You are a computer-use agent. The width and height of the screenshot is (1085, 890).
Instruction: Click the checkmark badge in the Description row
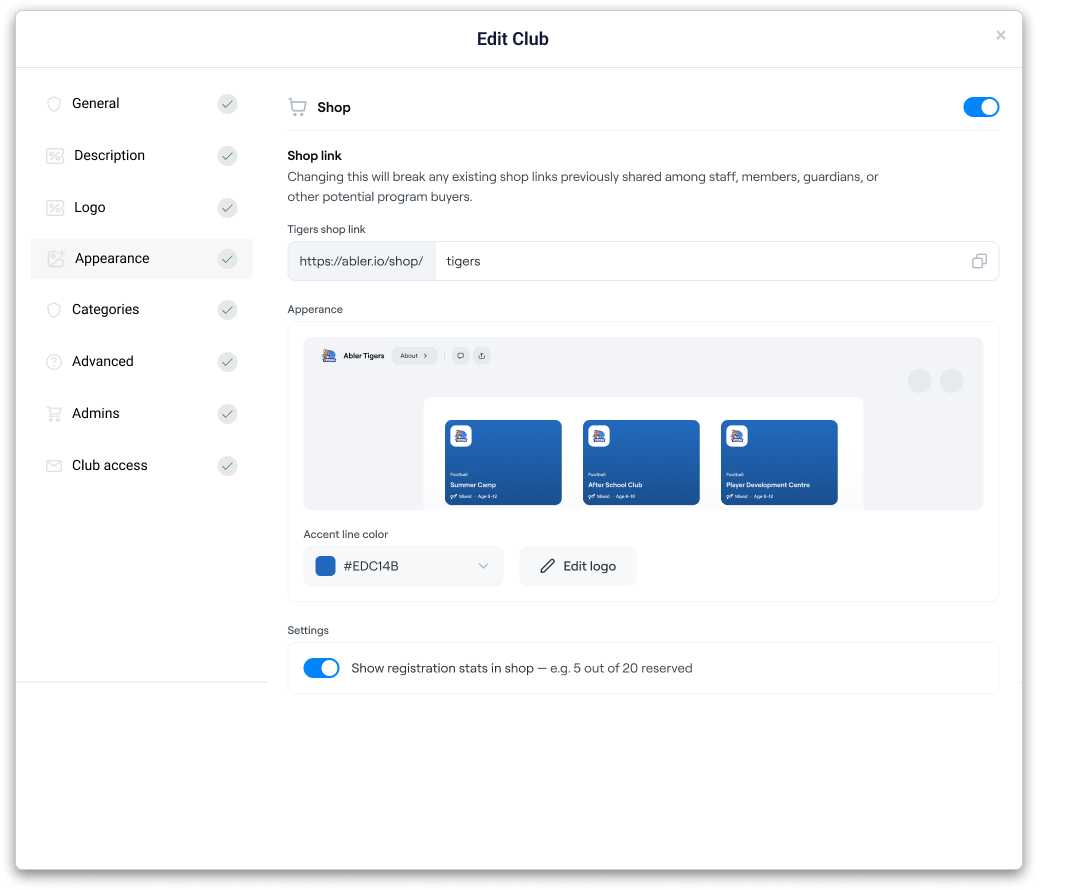[x=228, y=156]
